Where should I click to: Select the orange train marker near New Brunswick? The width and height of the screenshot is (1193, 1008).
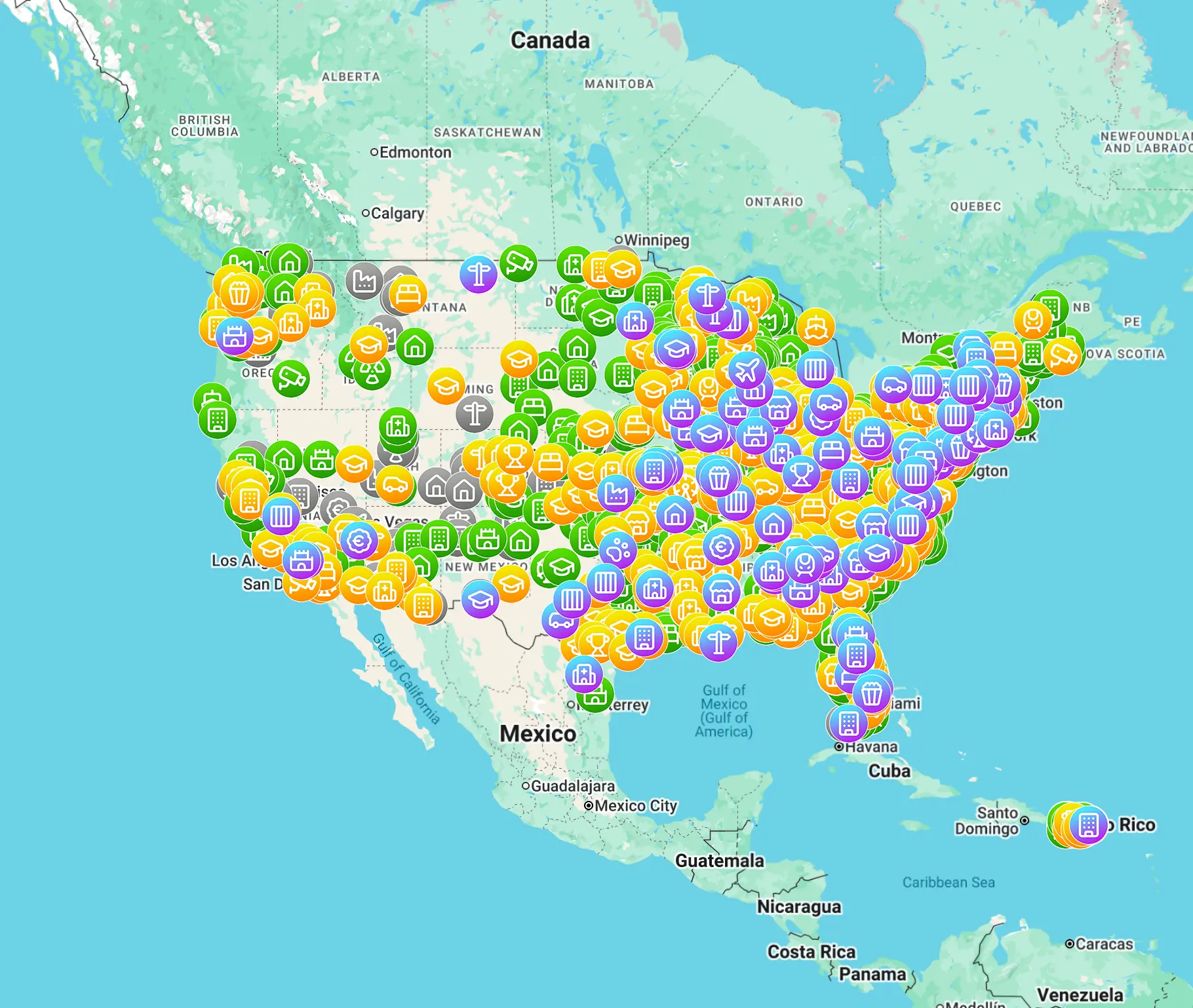tap(1032, 320)
